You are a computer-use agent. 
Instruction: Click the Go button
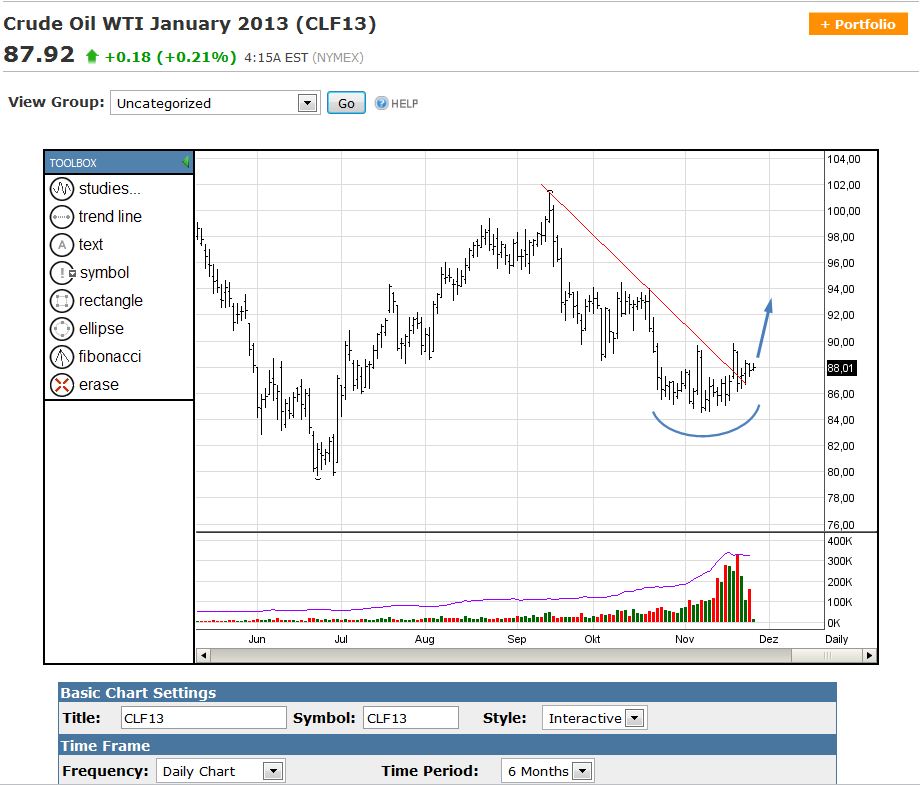[x=346, y=103]
